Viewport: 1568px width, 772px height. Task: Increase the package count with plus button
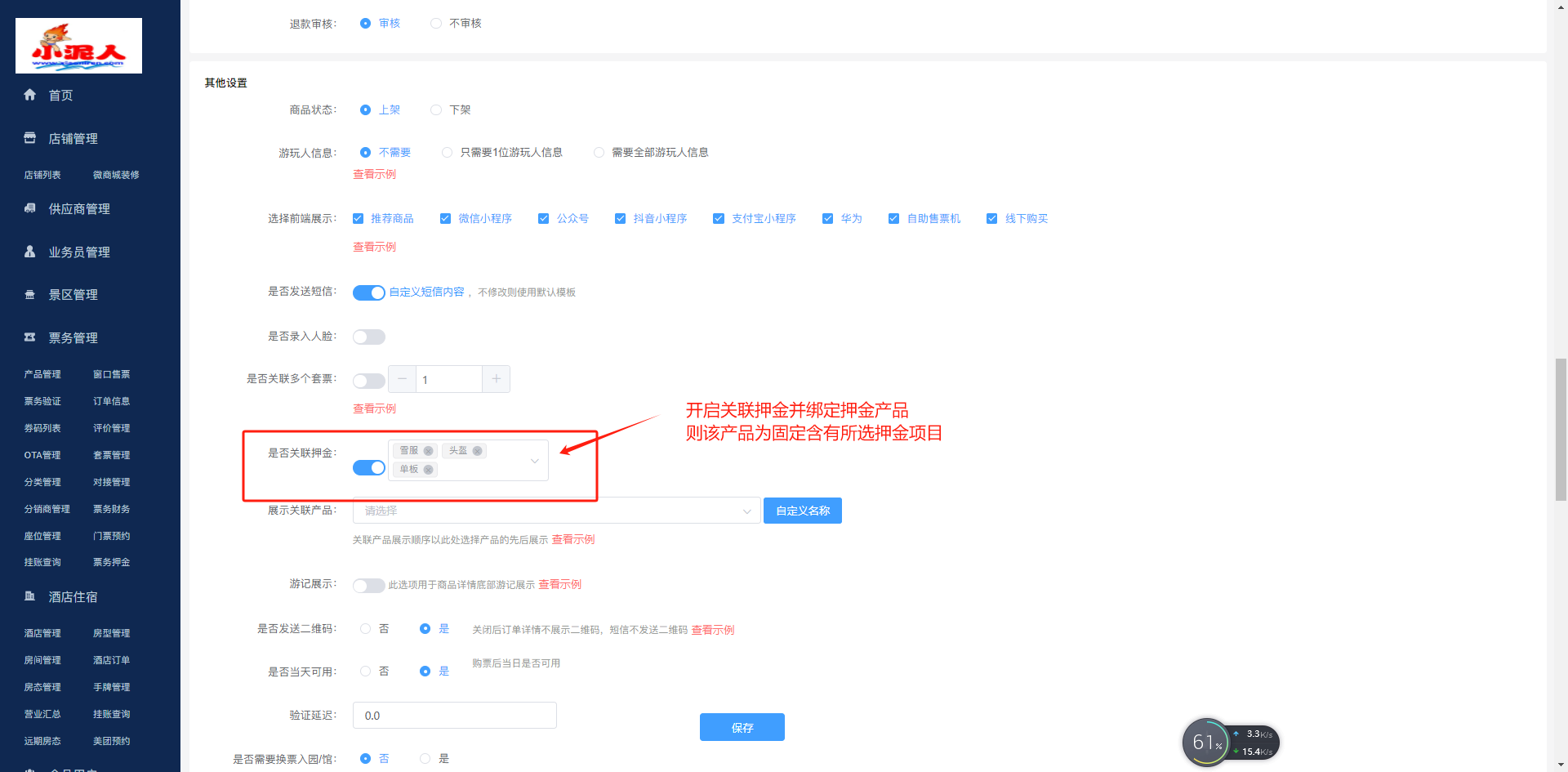pyautogui.click(x=496, y=379)
